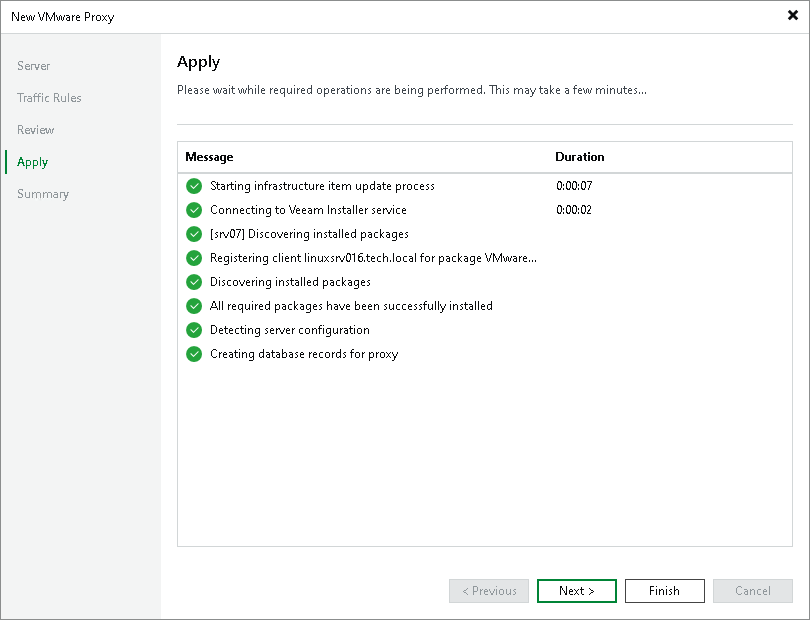The image size is (810, 620).
Task: Select 'Registering client linuxsrv016.tech.local' row text
Action: coord(373,258)
